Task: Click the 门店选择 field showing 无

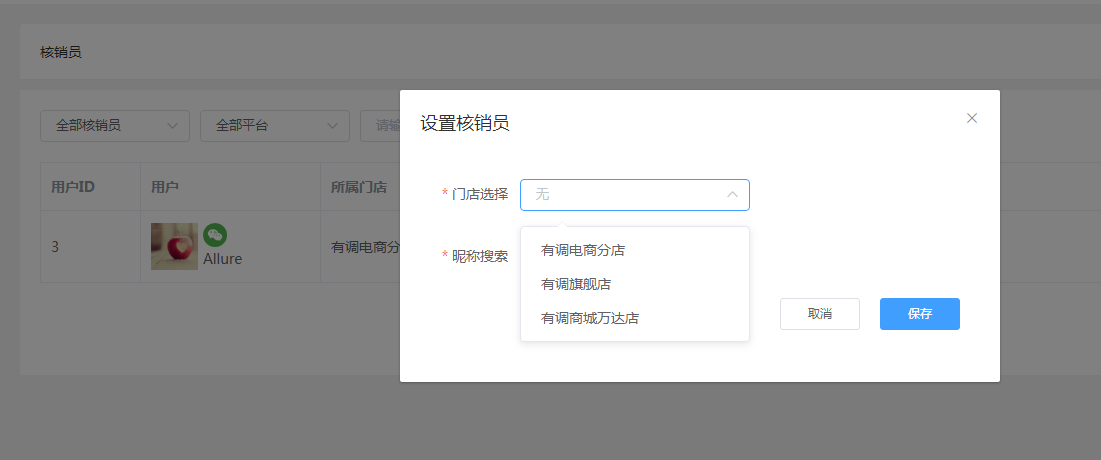Action: (635, 195)
